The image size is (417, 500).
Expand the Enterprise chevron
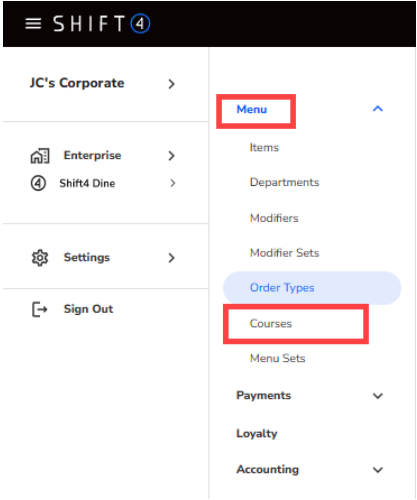pyautogui.click(x=171, y=156)
